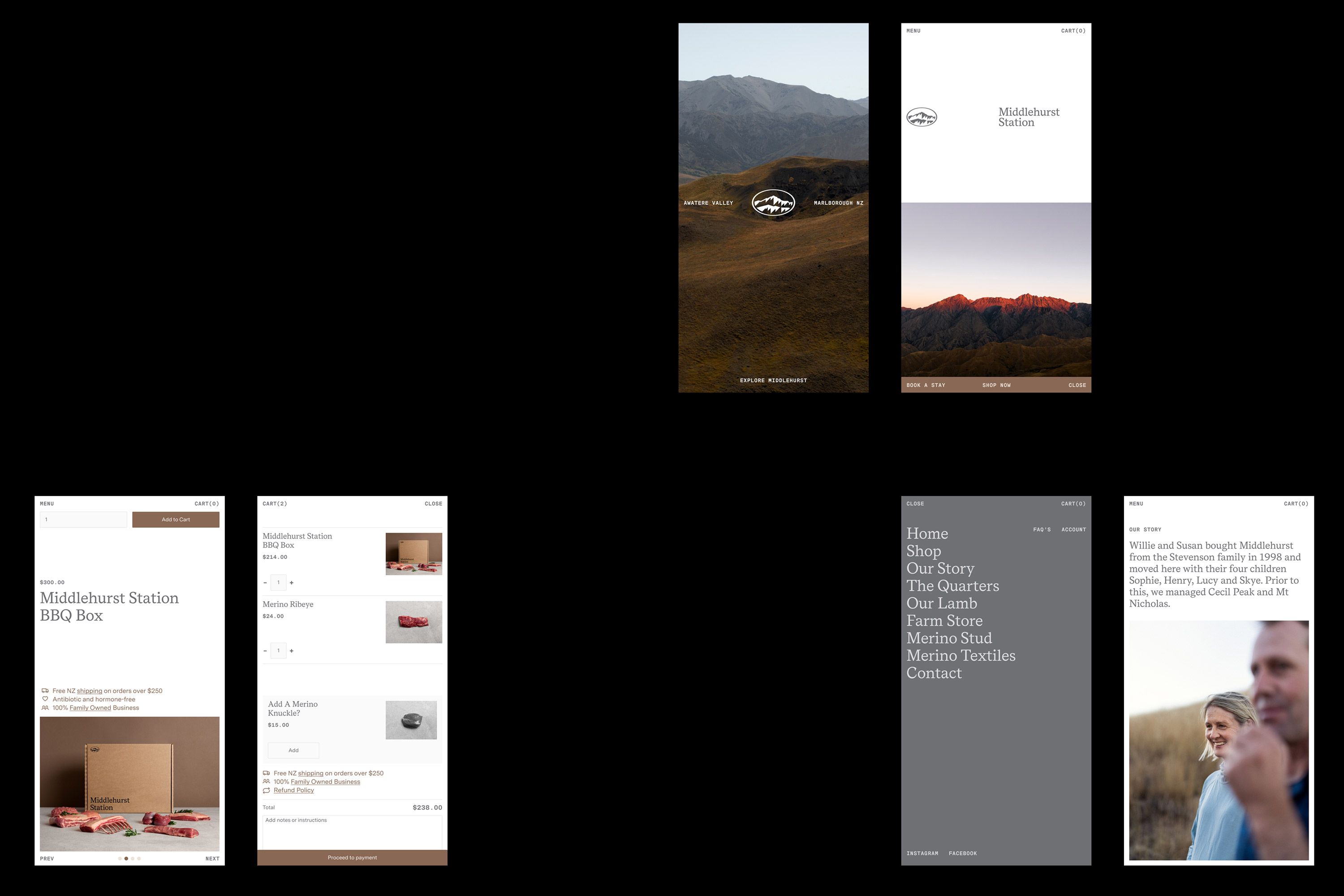Image resolution: width=1344 pixels, height=896 pixels.
Task: Open Farm Store in the grey navigation menu
Action: click(944, 621)
